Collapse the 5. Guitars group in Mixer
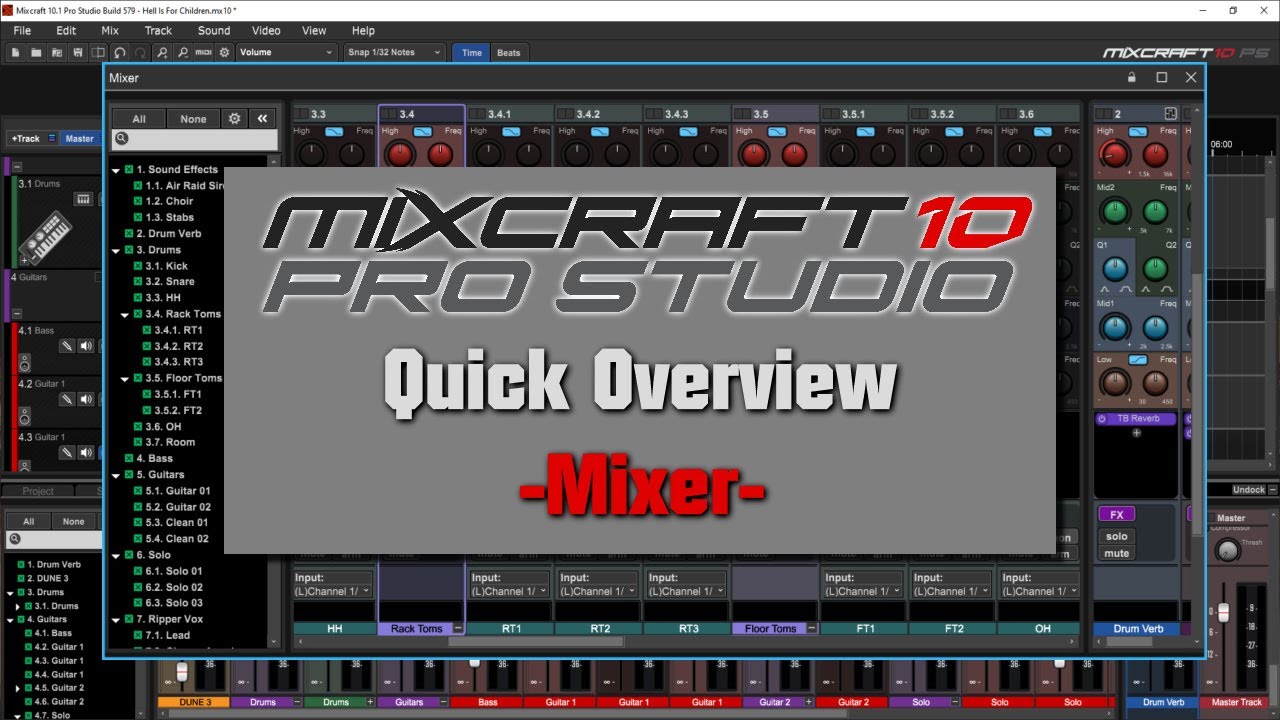1280x720 pixels. click(x=116, y=475)
